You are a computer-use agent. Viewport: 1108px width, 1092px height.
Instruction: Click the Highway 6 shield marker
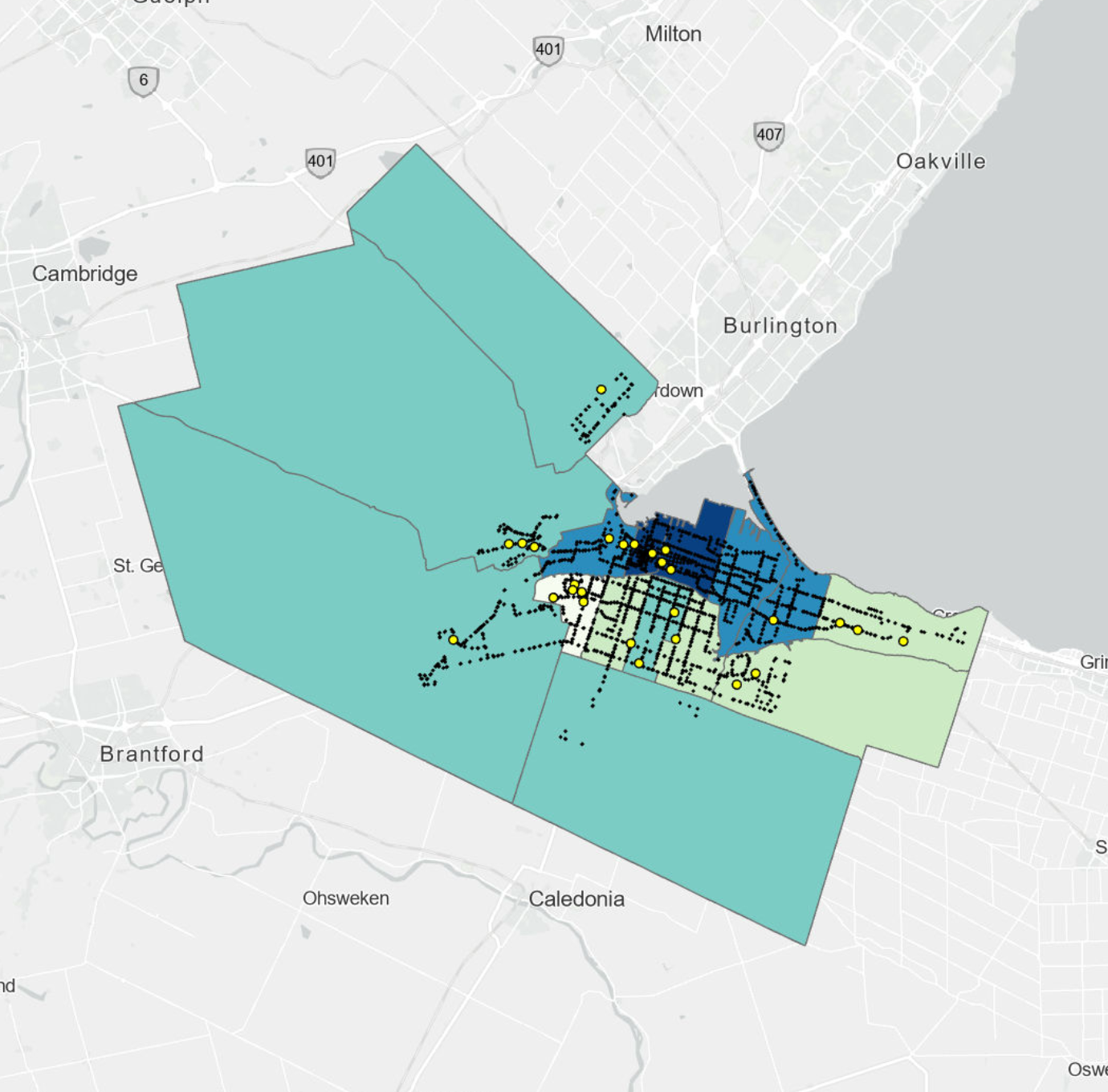pyautogui.click(x=143, y=80)
